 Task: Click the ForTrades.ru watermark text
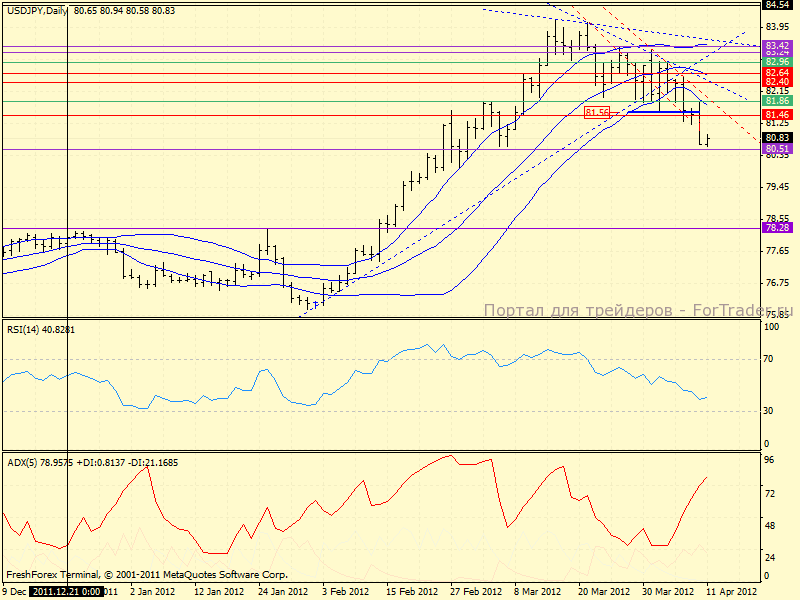coord(640,311)
